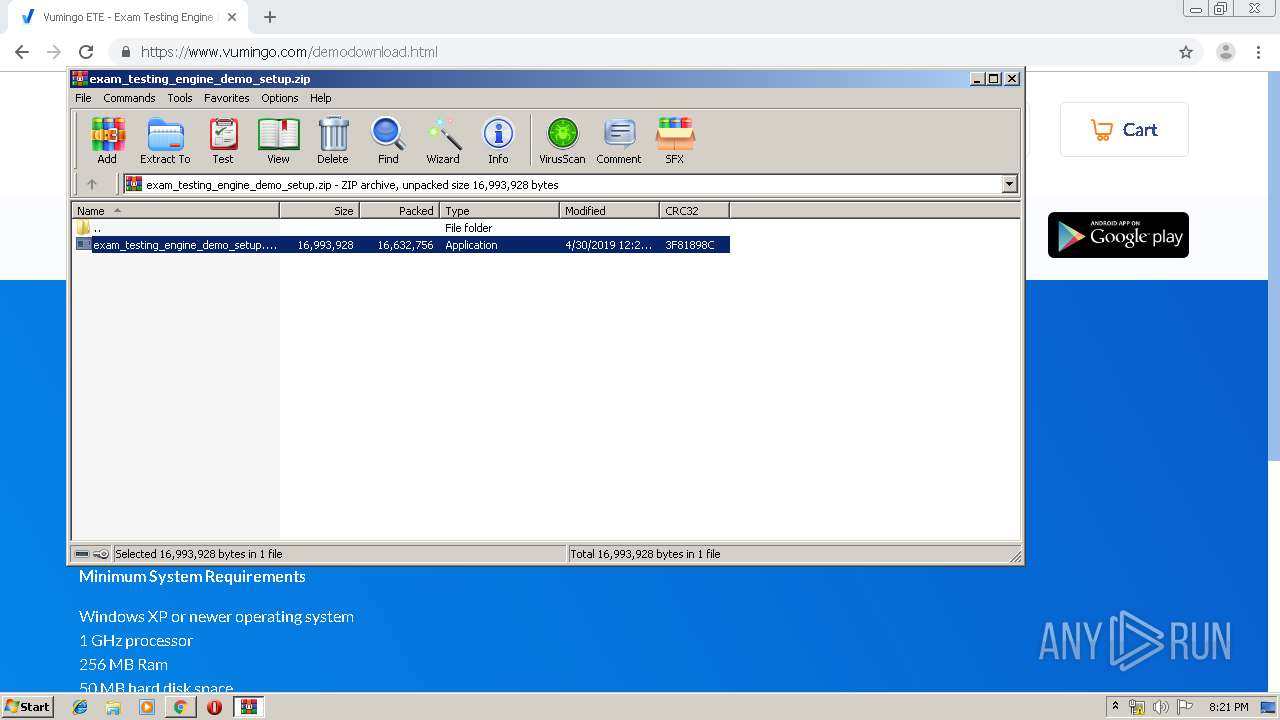The height and width of the screenshot is (720, 1280).
Task: Click the Google Play badge
Action: (1118, 235)
